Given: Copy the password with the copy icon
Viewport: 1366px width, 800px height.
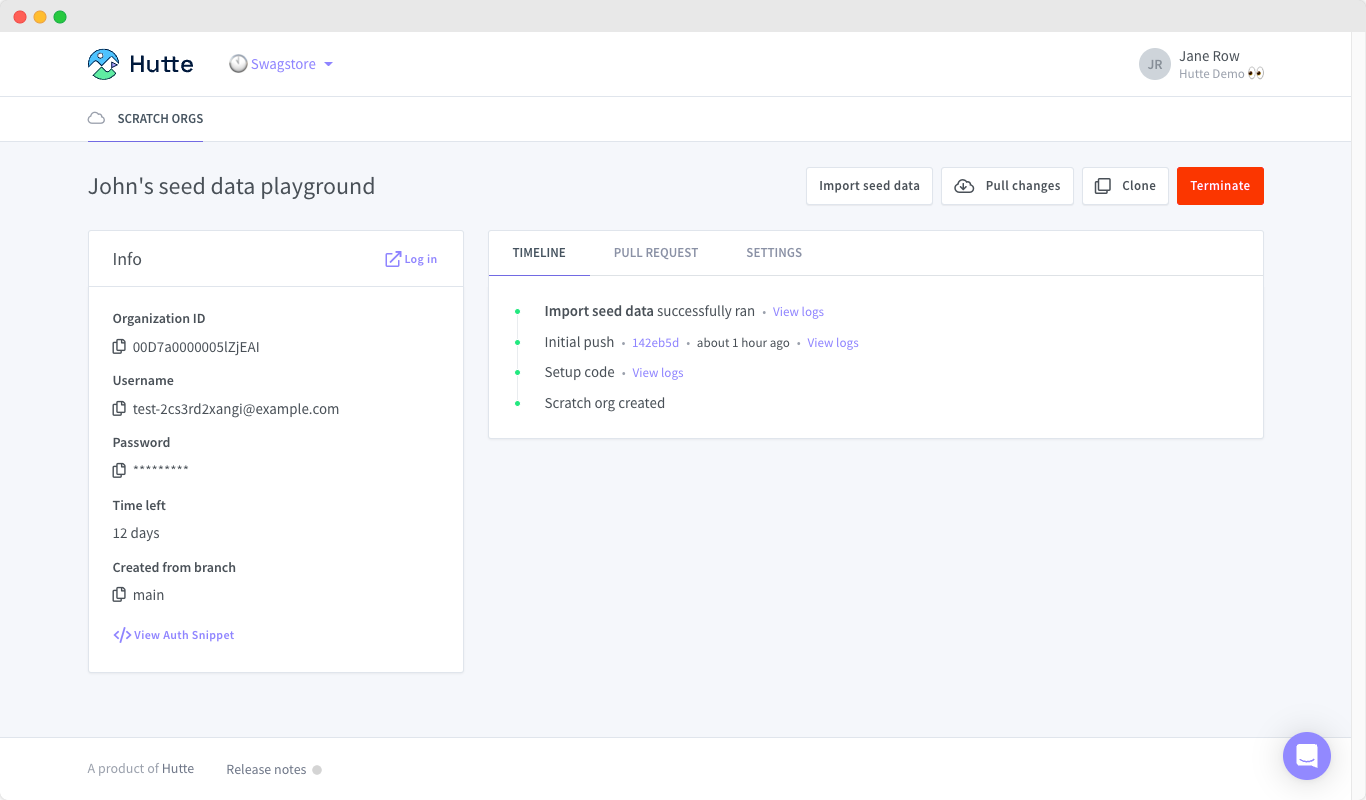Looking at the screenshot, I should (x=119, y=470).
